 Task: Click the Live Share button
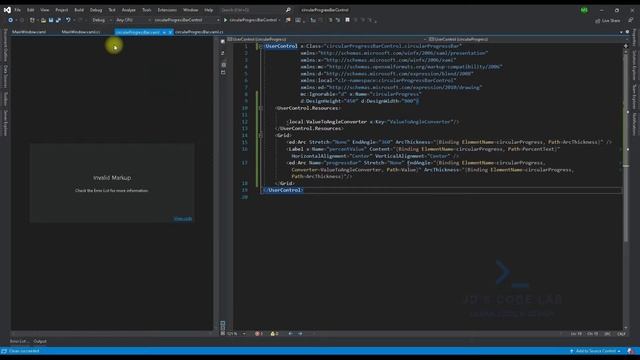coord(608,20)
